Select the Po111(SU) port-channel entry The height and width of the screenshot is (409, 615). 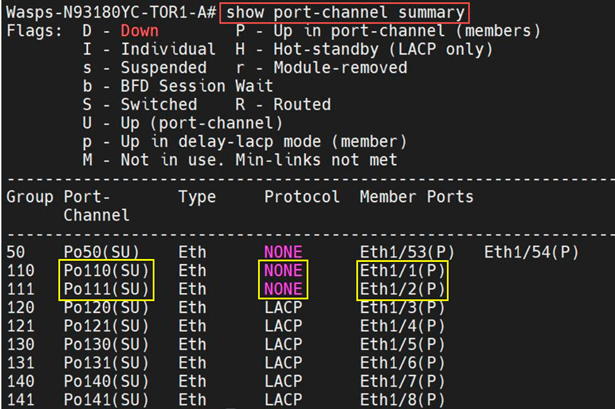[106, 289]
